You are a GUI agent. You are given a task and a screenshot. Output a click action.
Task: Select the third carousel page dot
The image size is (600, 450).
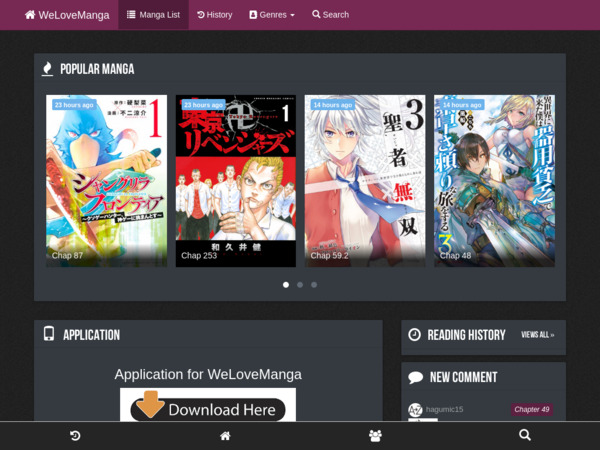click(x=314, y=285)
